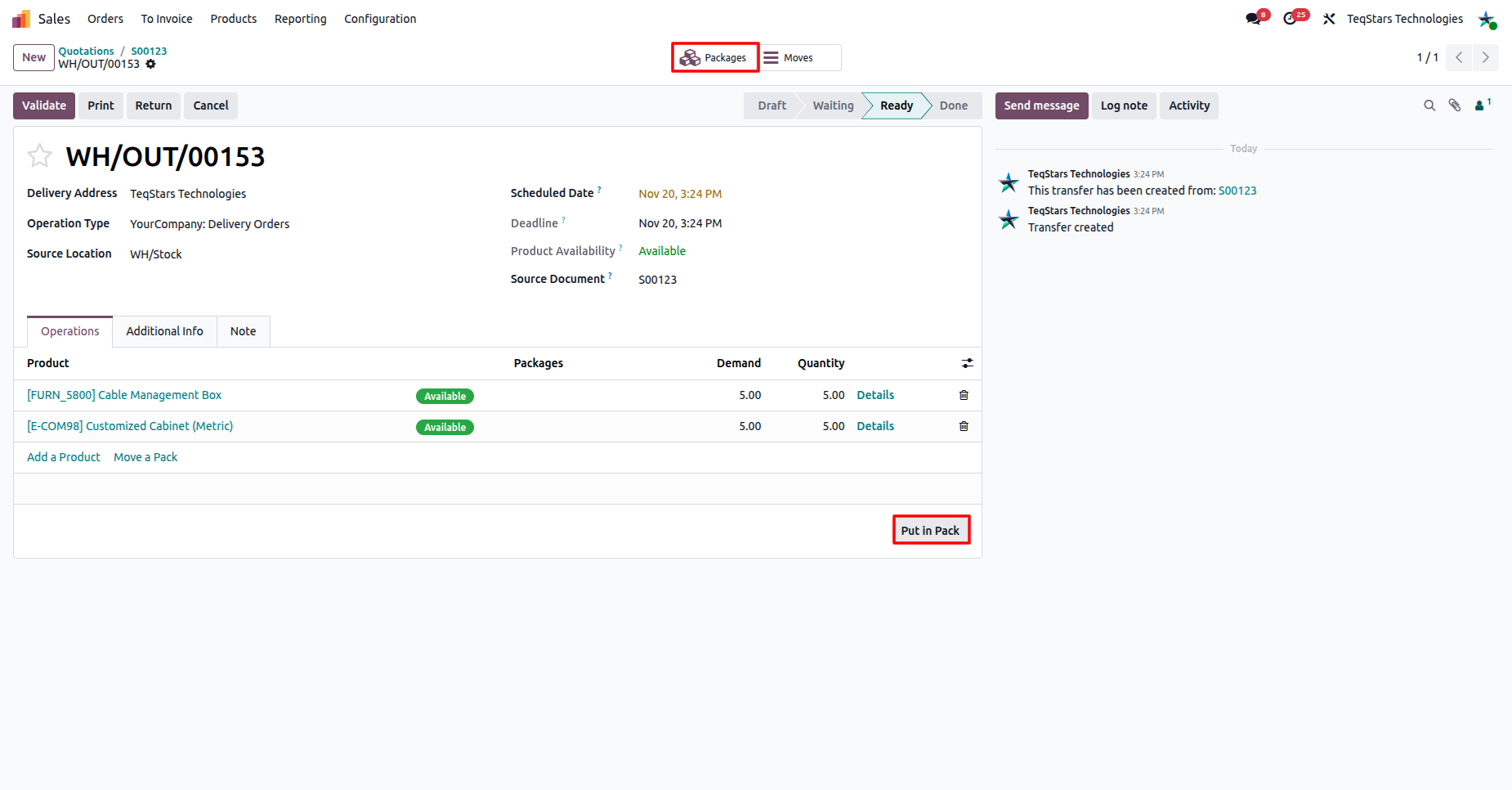Open the Products menu

point(234,19)
